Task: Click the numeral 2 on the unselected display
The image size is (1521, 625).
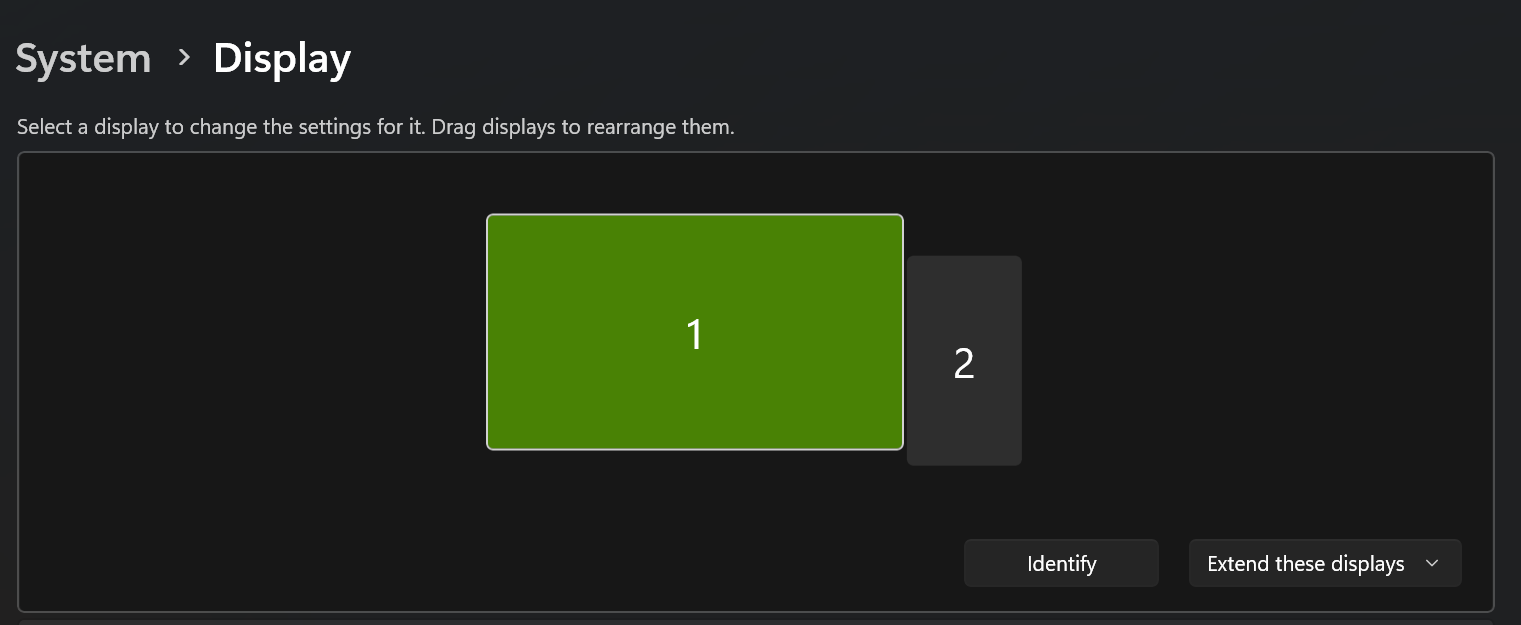Action: (x=963, y=364)
